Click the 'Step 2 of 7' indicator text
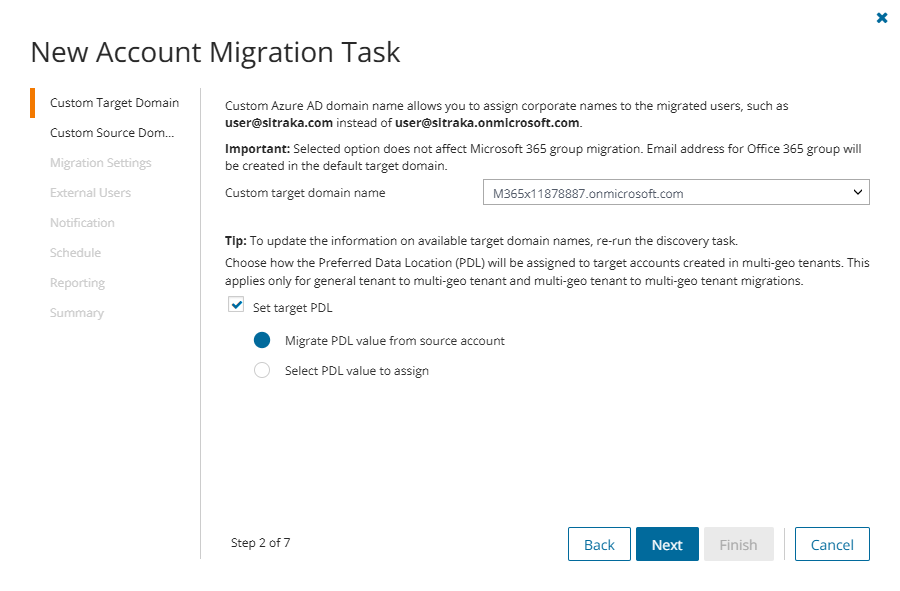900x591 pixels. coord(260,543)
